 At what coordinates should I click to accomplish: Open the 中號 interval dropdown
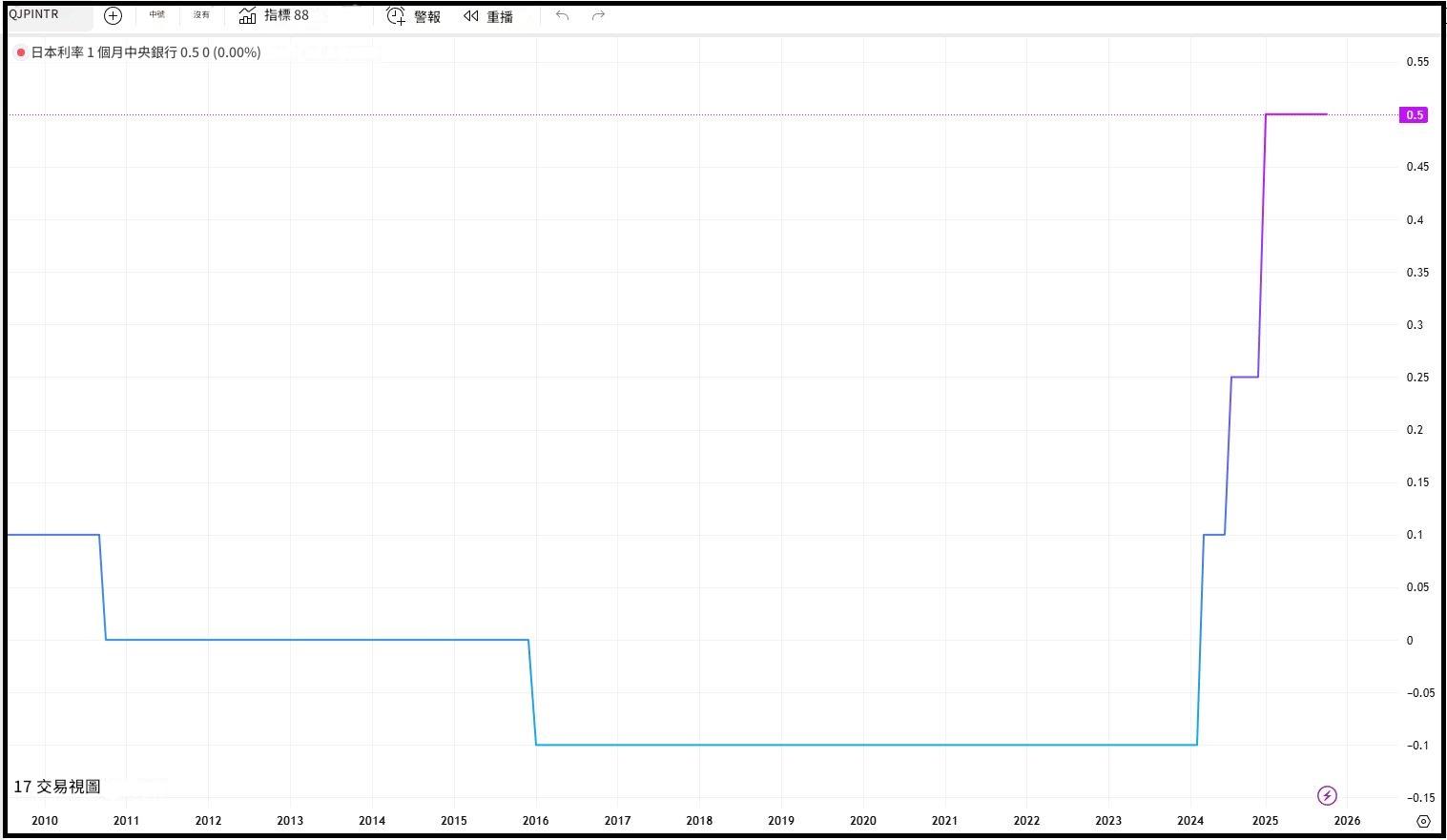[x=156, y=15]
